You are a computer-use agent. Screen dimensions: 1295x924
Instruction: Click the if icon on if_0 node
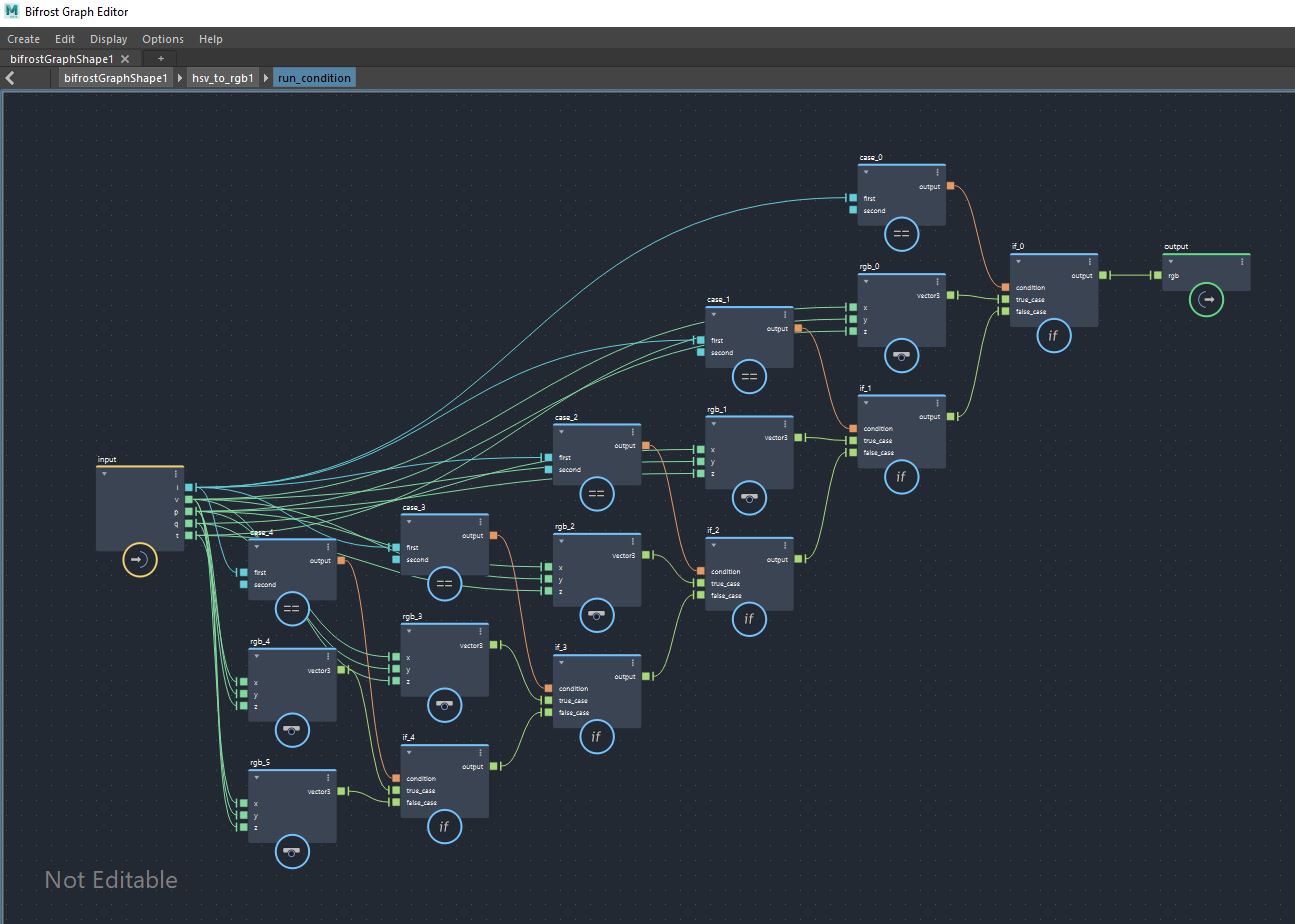tap(1053, 335)
